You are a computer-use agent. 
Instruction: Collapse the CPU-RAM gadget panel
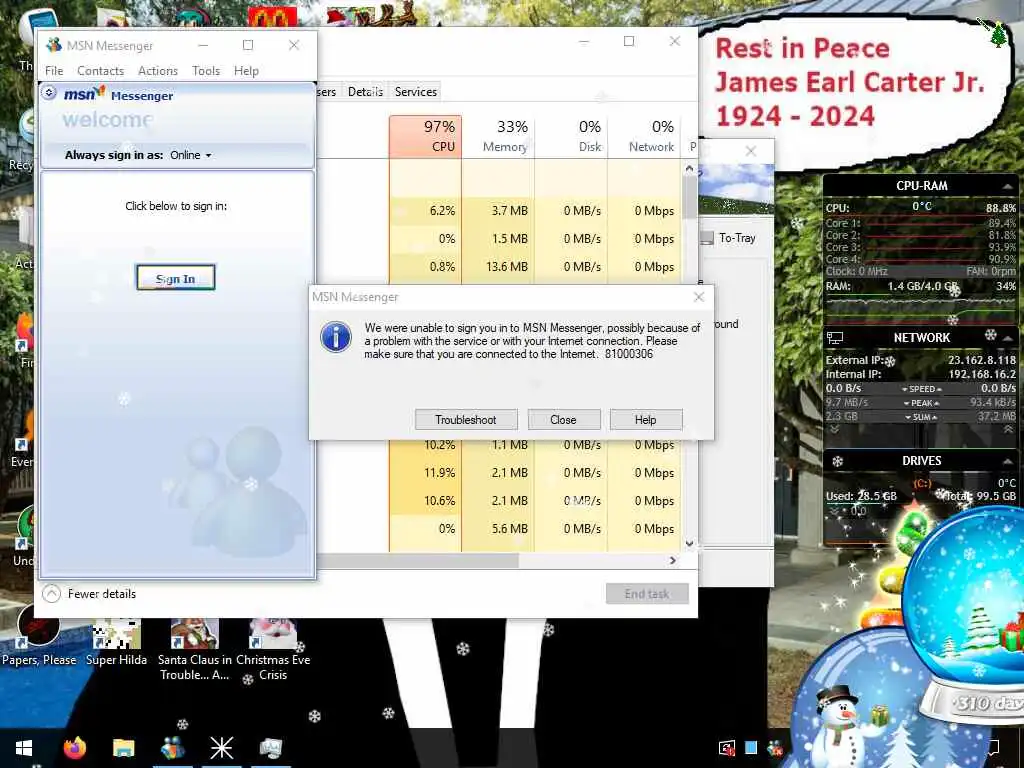point(1007,186)
